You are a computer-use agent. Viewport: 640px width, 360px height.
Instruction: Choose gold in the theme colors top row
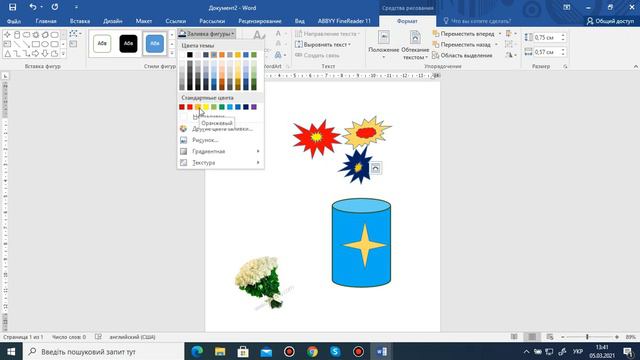(238, 55)
